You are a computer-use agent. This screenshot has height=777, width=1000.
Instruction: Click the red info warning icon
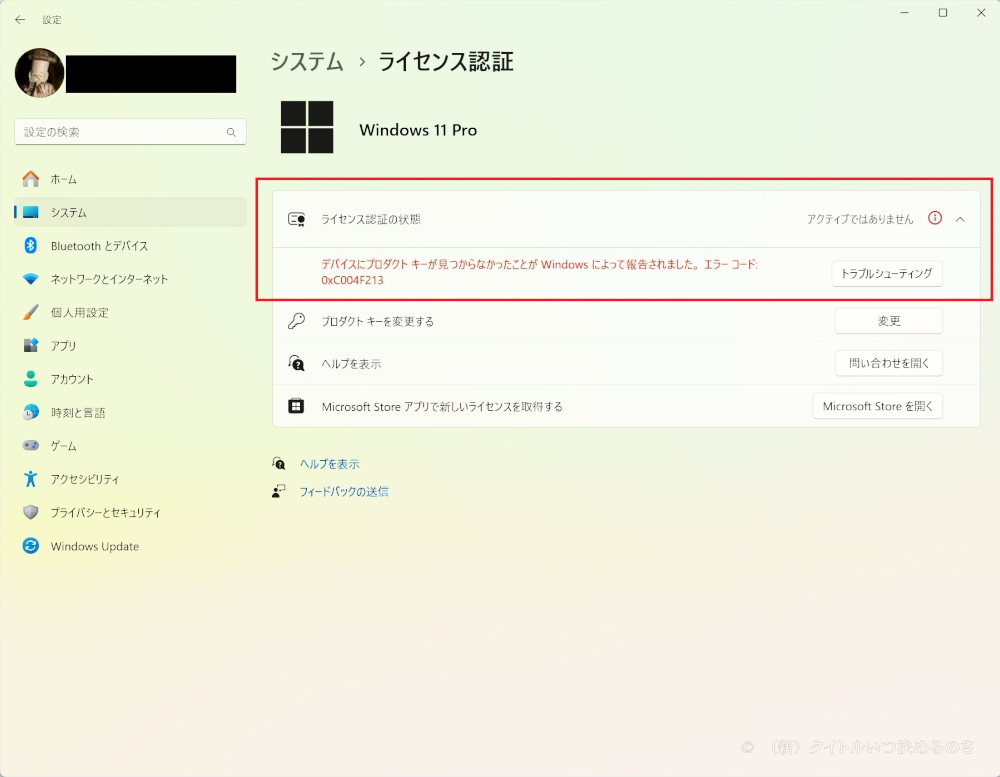pyautogui.click(x=935, y=218)
